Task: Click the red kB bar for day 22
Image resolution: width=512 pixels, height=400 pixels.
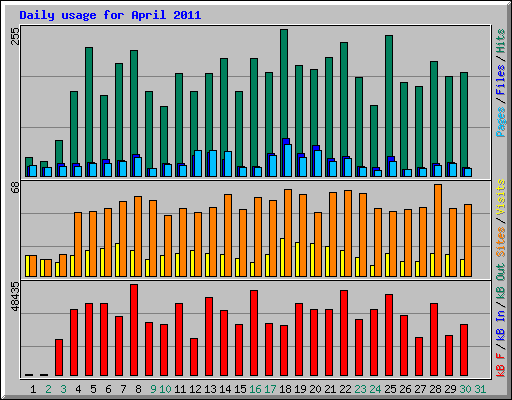Action: (x=344, y=333)
